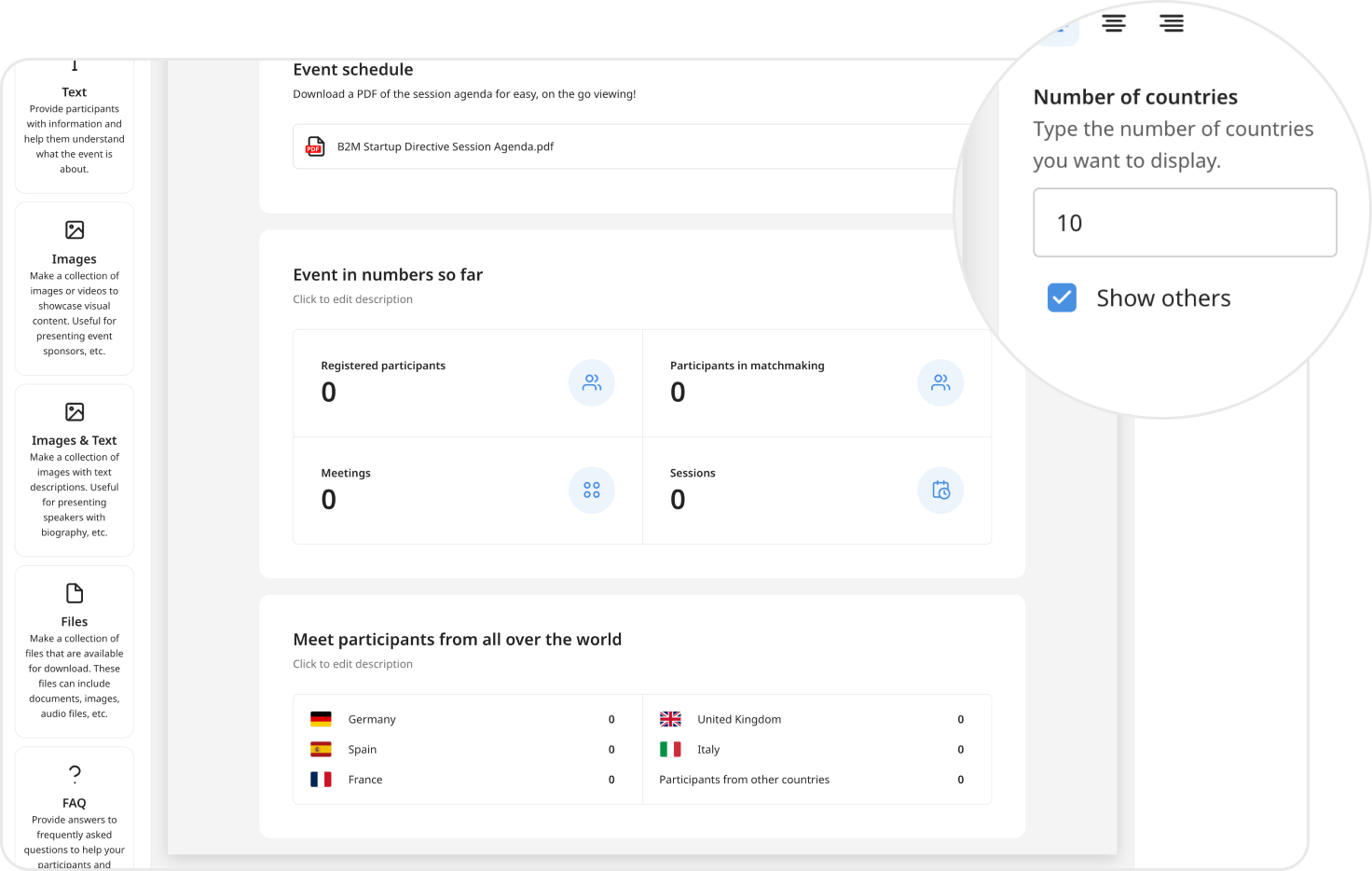This screenshot has height=871, width=1372.
Task: Select the Images block icon
Action: [75, 229]
